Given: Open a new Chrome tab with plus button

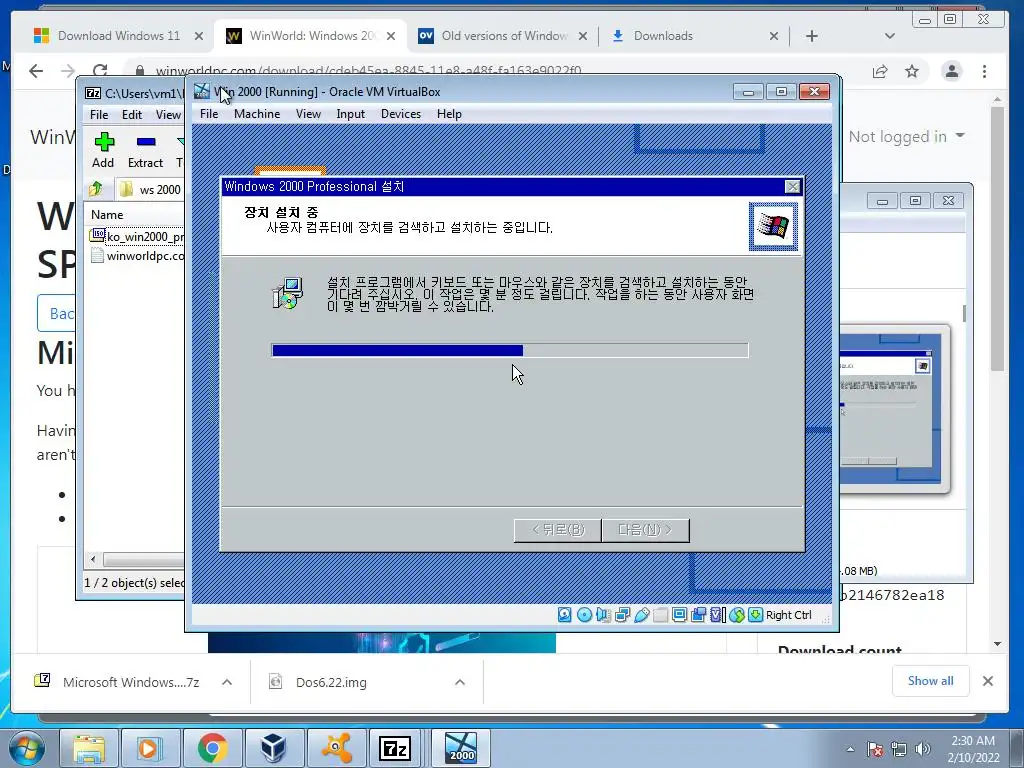Looking at the screenshot, I should [812, 36].
